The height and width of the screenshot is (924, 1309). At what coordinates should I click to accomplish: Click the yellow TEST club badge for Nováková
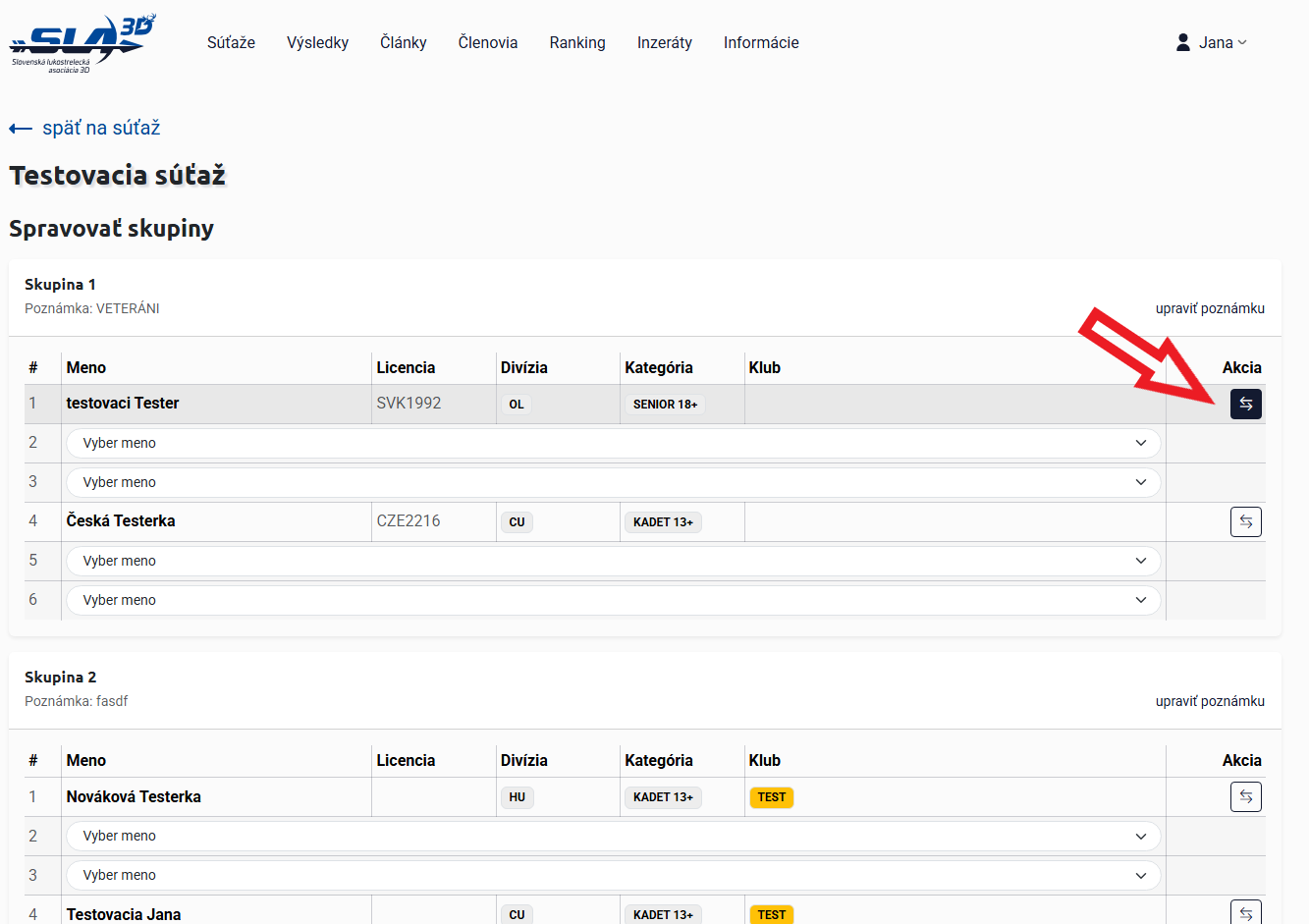771,797
